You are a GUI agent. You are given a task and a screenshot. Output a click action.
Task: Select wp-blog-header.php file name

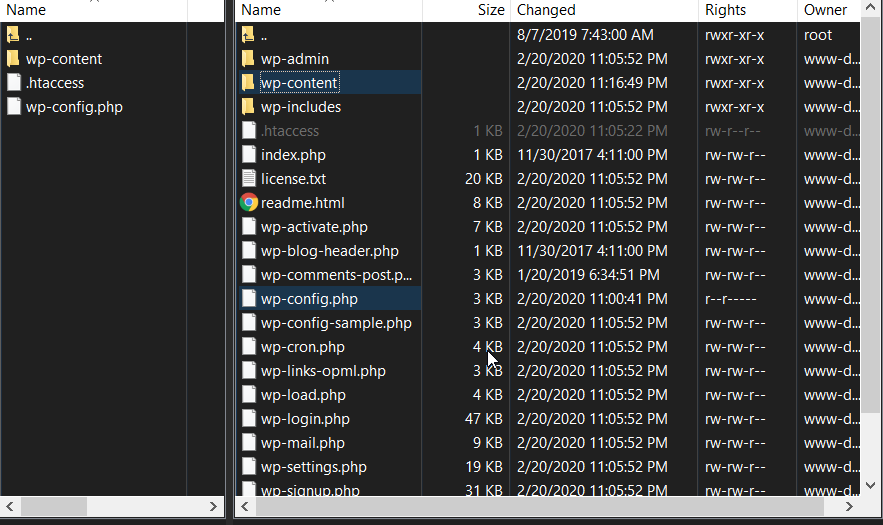329,251
